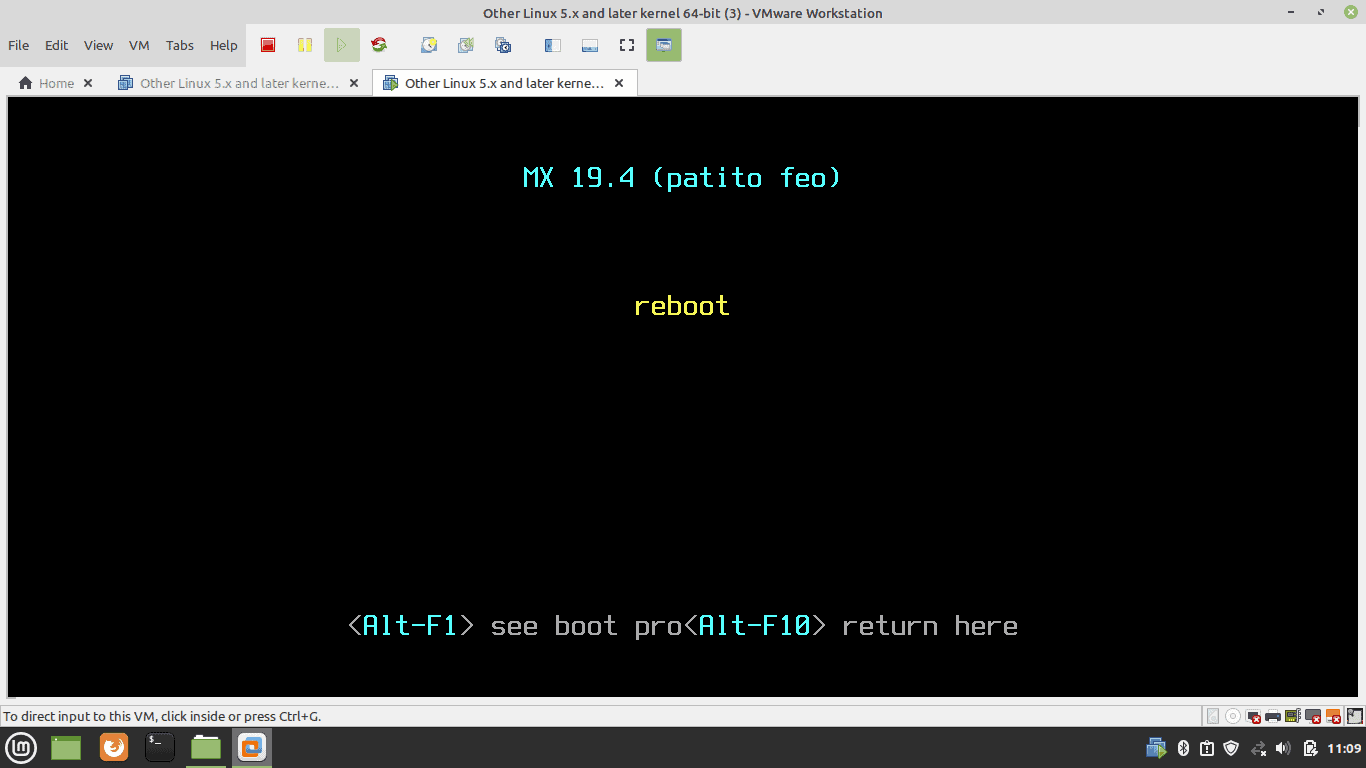Screen dimensions: 1366x768
Task: Click the hard disk device status icon
Action: 1213,716
